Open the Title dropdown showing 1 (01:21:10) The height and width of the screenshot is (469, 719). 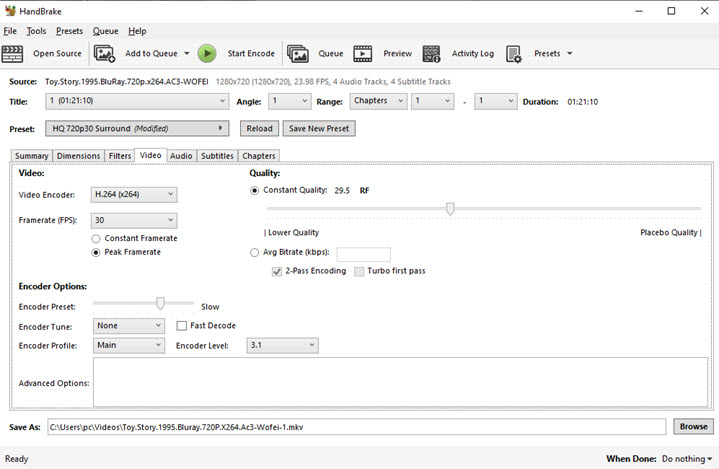click(137, 101)
